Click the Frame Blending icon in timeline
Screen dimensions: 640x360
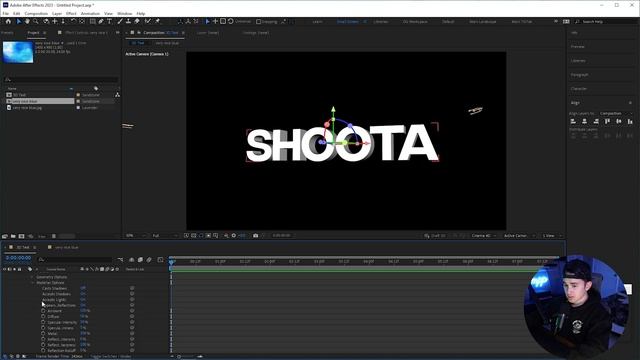click(x=140, y=260)
